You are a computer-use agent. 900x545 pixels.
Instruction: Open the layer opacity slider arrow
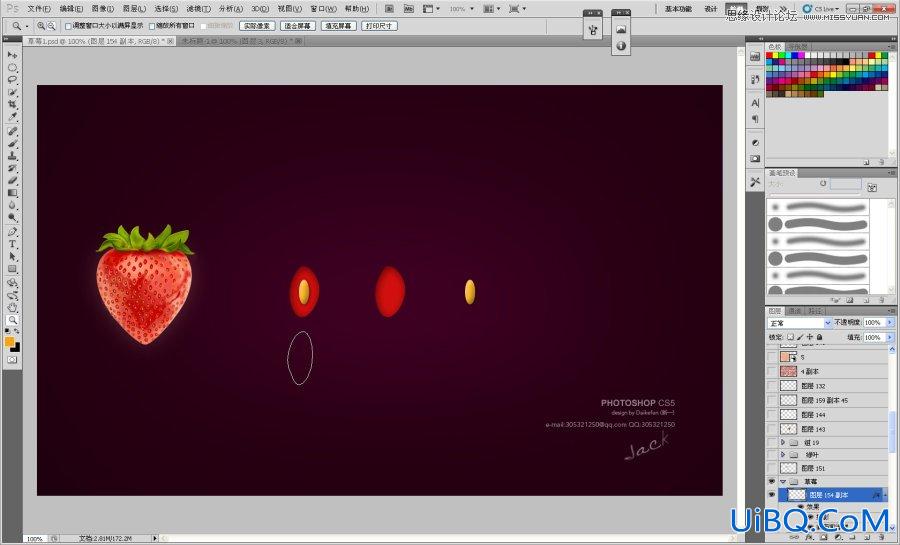coord(890,323)
